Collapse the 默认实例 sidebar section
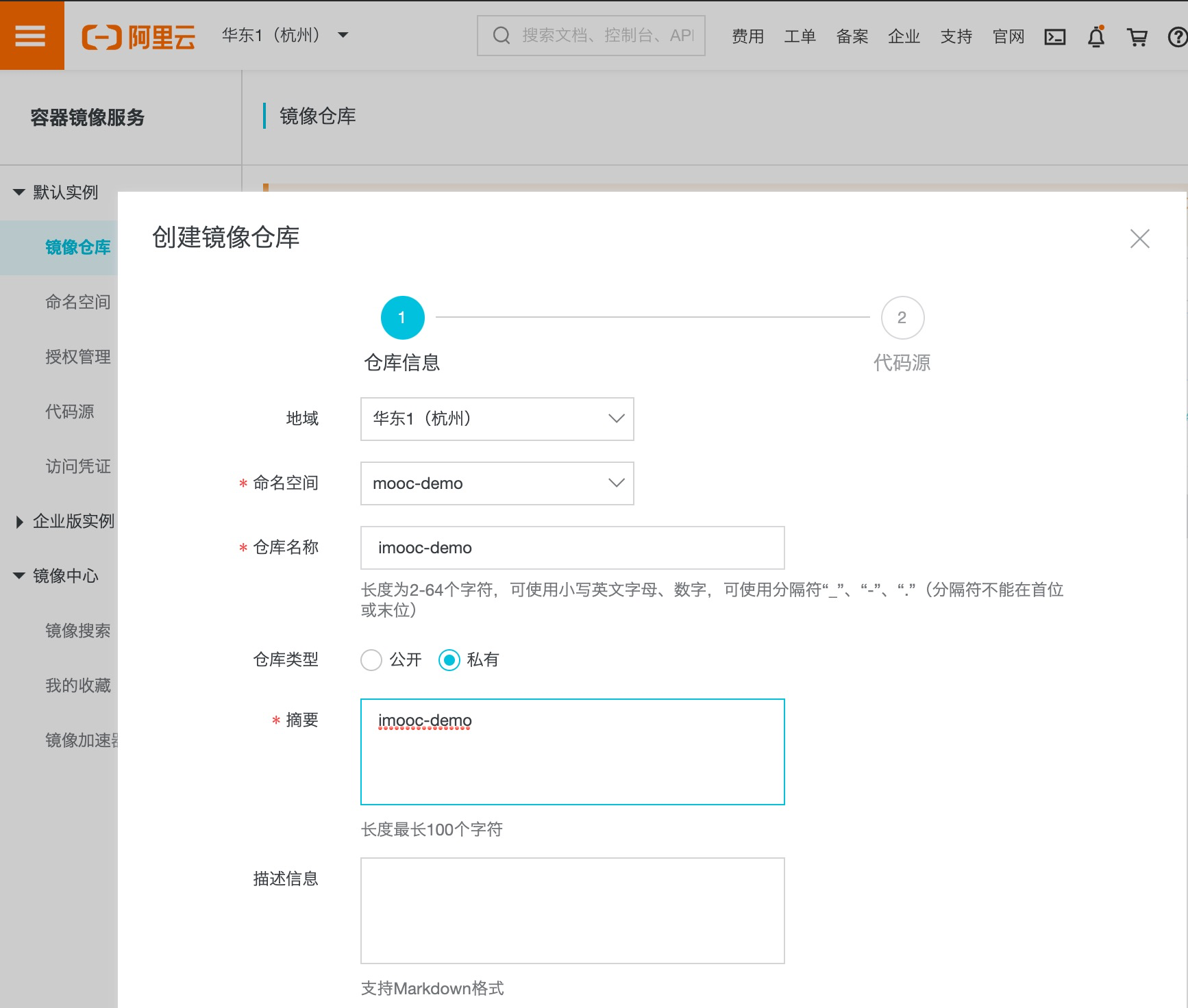Viewport: 1188px width, 1008px height. pyautogui.click(x=65, y=192)
